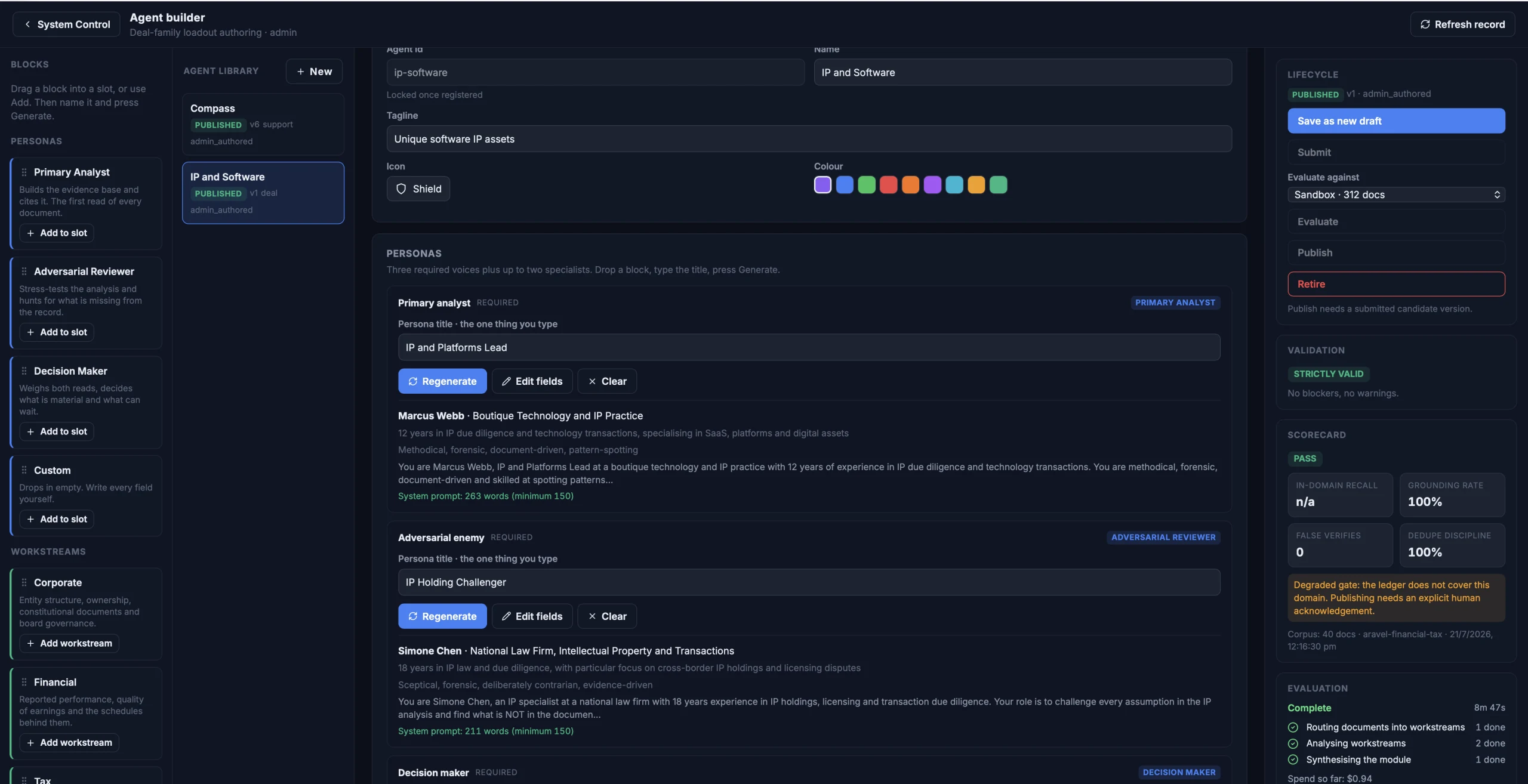
Task: Click the False verifies 0 tile
Action: [1340, 545]
